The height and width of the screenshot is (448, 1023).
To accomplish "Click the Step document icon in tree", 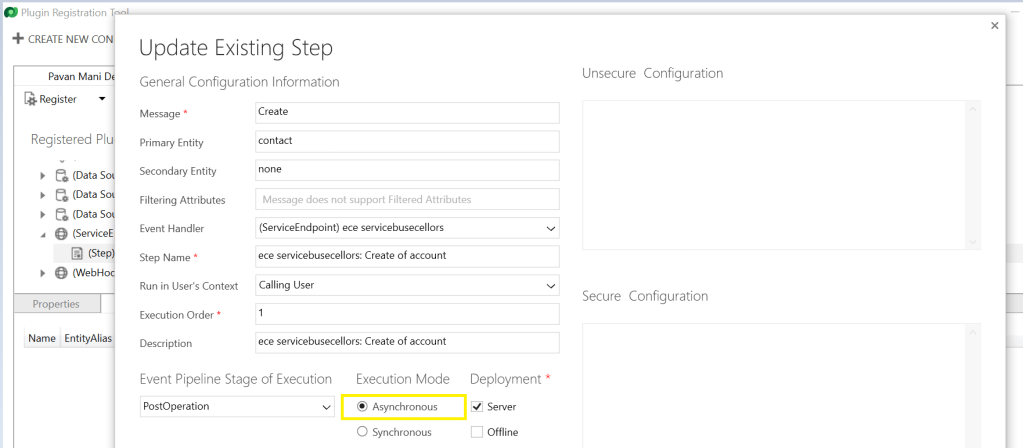I will pyautogui.click(x=77, y=253).
